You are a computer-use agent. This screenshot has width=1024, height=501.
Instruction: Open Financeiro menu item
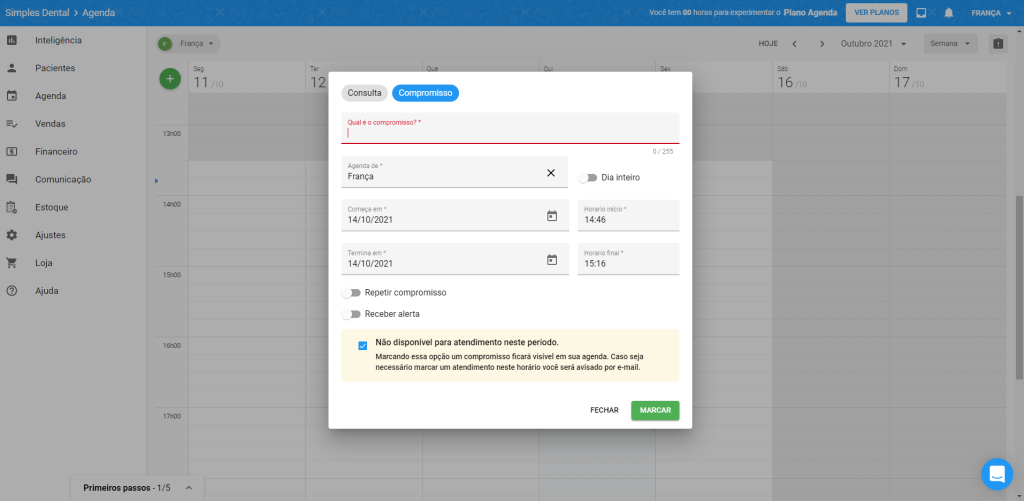[x=56, y=152]
